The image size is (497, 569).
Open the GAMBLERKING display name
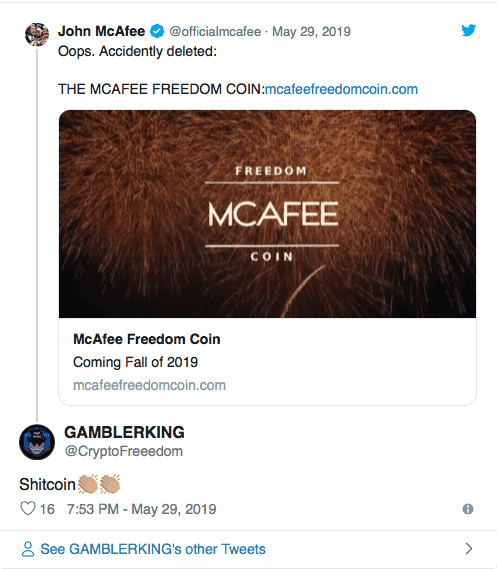[124, 432]
